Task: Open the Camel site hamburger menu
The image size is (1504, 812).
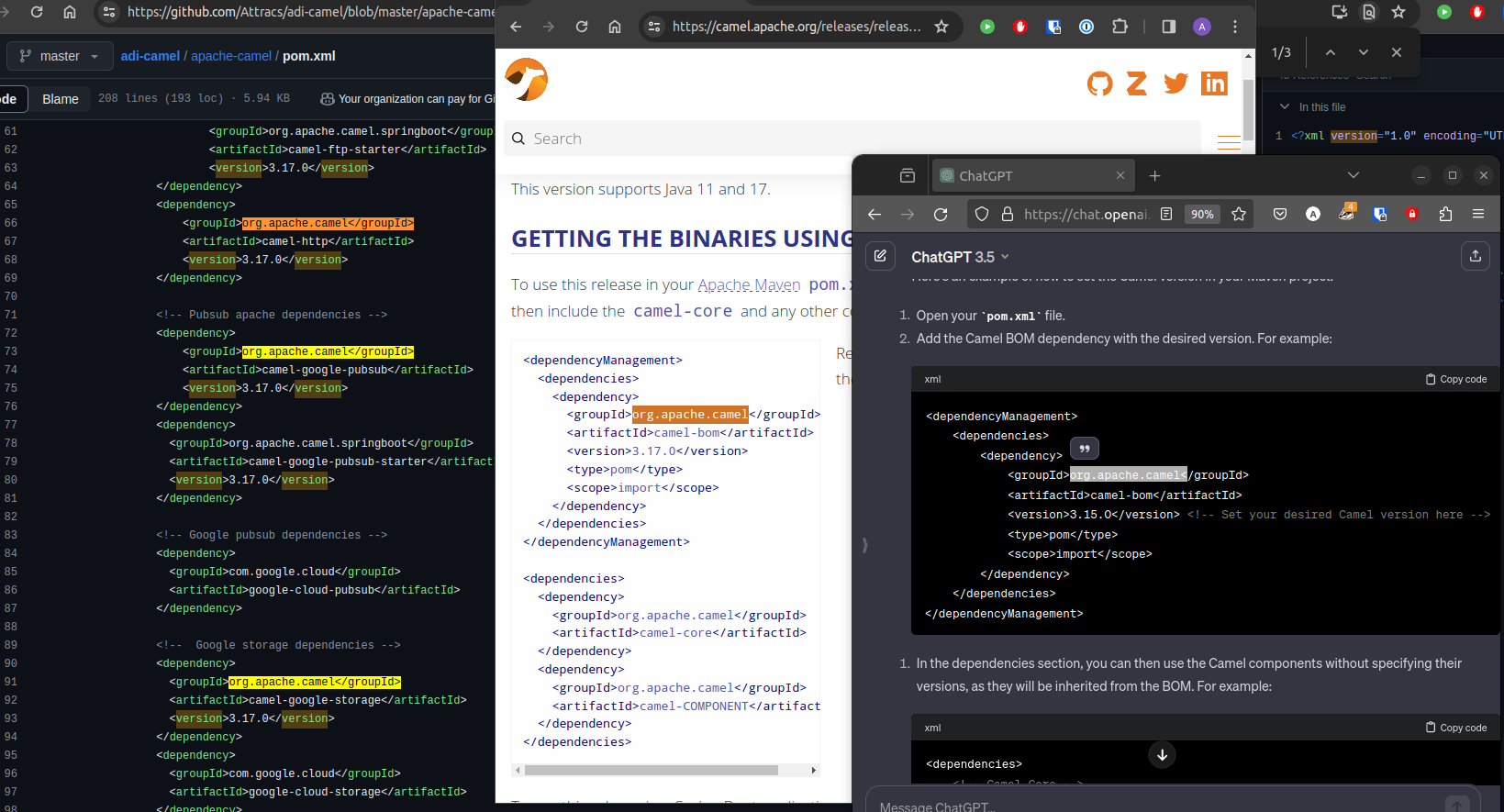Action: tap(1229, 142)
